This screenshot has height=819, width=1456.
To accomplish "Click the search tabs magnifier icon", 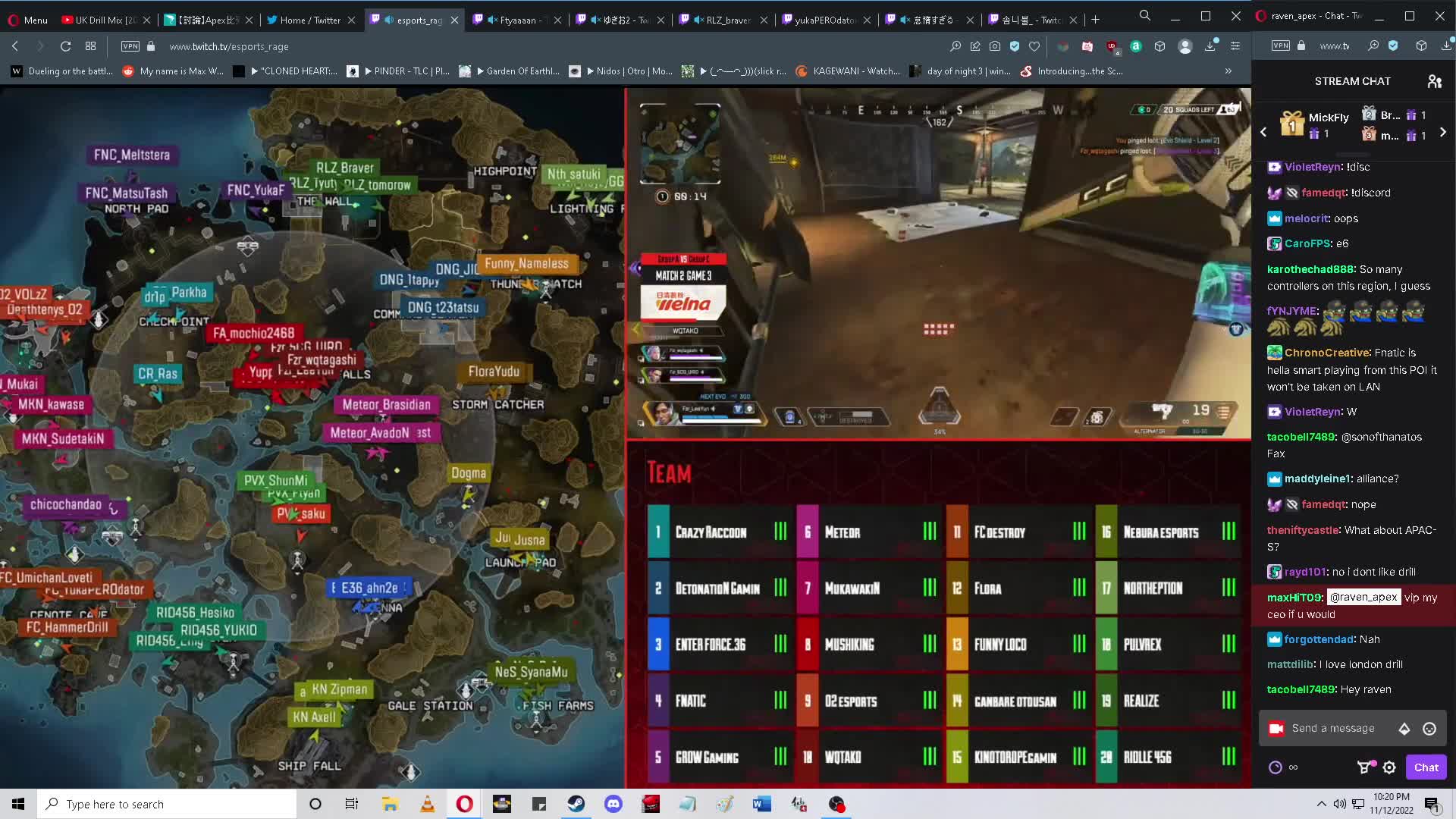I will [x=1144, y=16].
